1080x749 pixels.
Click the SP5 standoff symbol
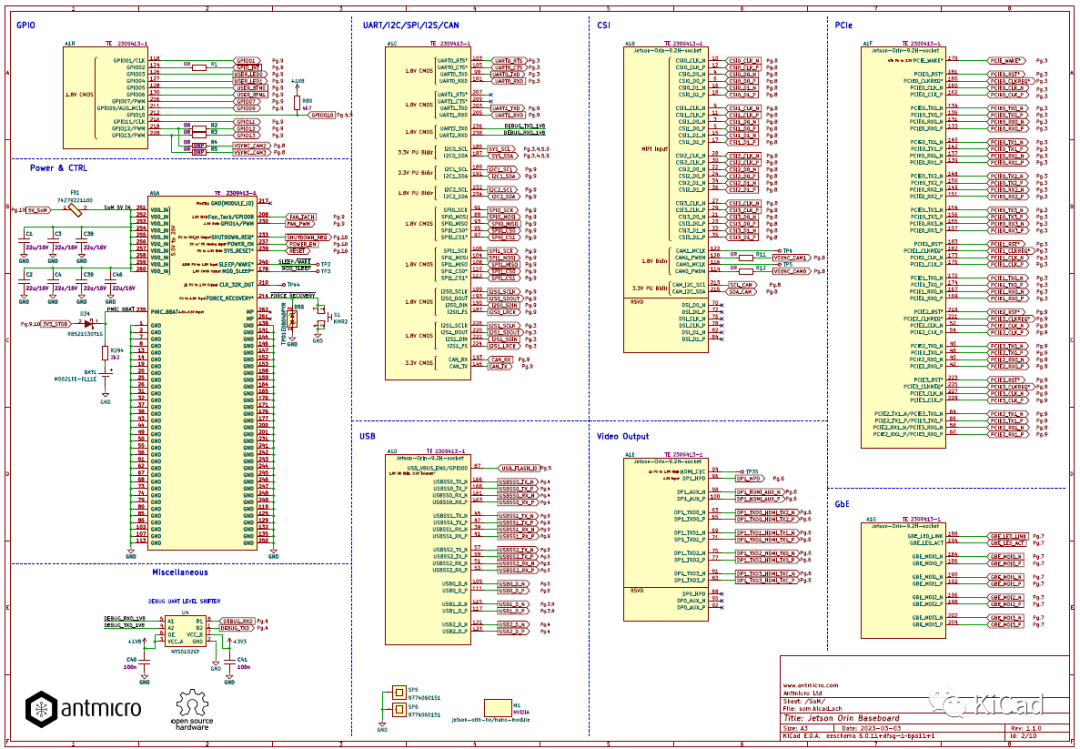click(398, 692)
